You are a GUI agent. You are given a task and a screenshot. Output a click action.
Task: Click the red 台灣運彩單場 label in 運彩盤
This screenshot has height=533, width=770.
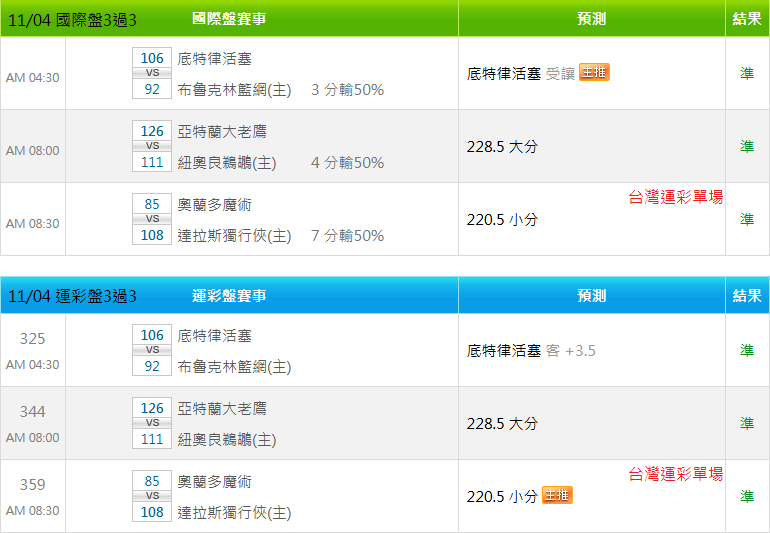(676, 474)
